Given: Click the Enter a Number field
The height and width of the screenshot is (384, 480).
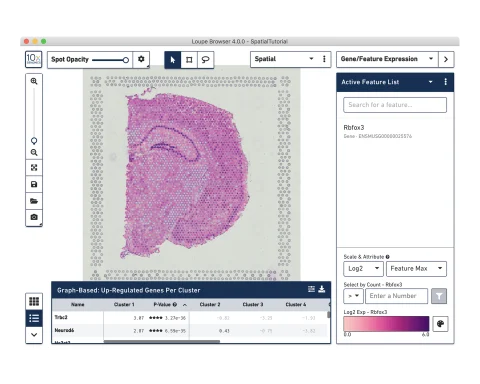Looking at the screenshot, I should pyautogui.click(x=396, y=296).
